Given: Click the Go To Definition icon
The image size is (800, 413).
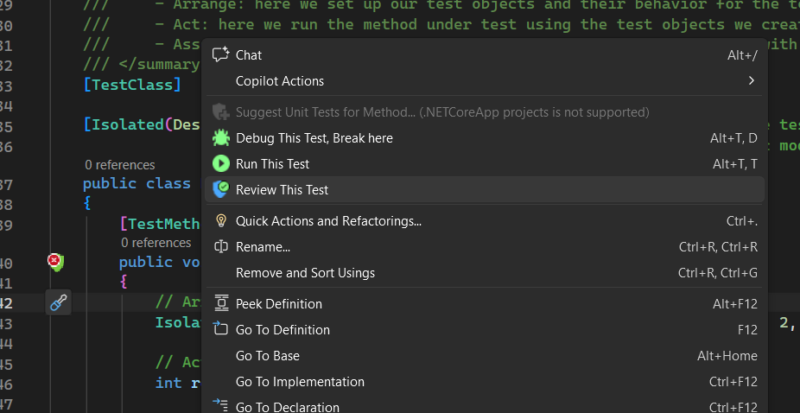Looking at the screenshot, I should 220,328.
